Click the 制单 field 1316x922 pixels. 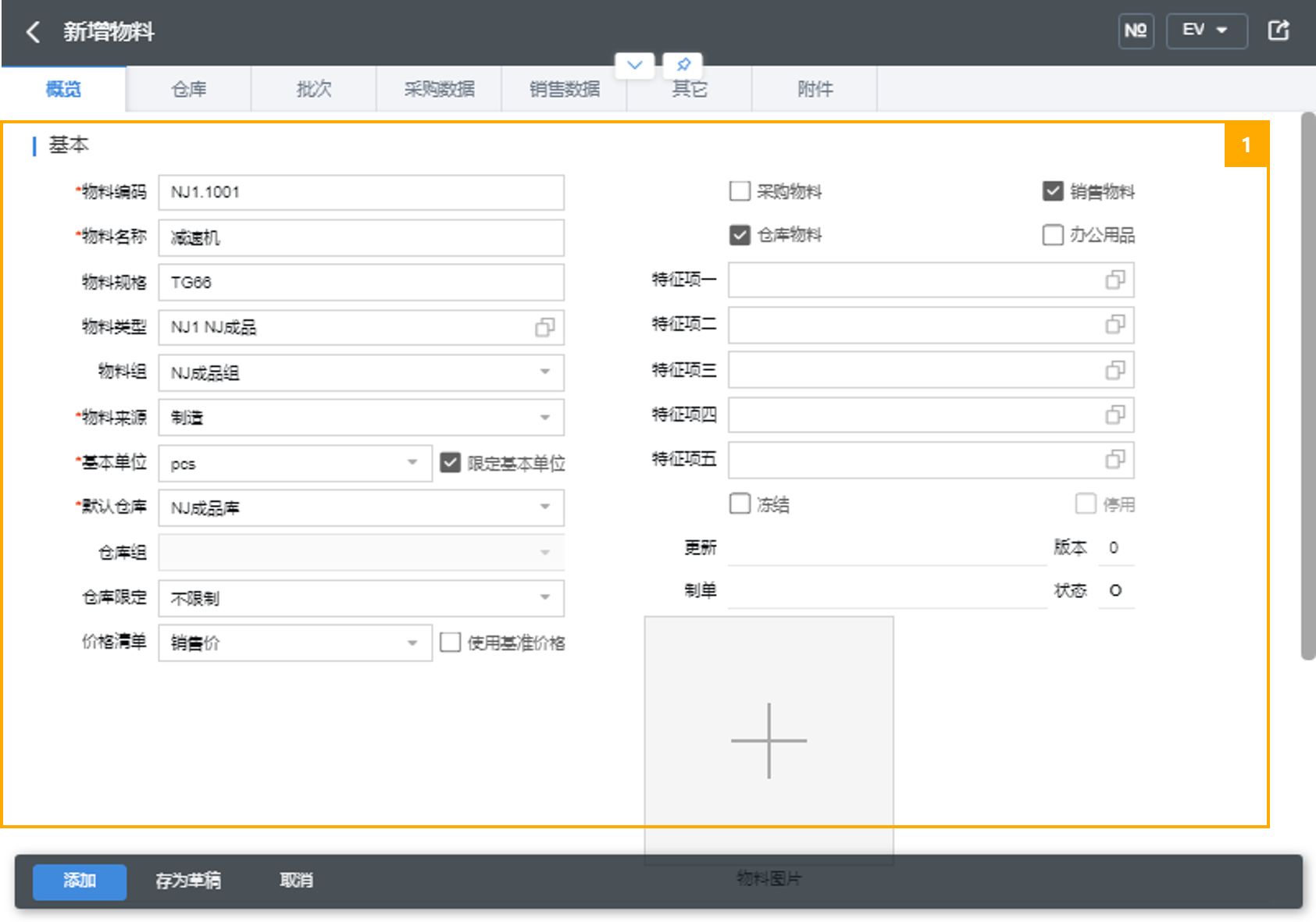(x=887, y=590)
